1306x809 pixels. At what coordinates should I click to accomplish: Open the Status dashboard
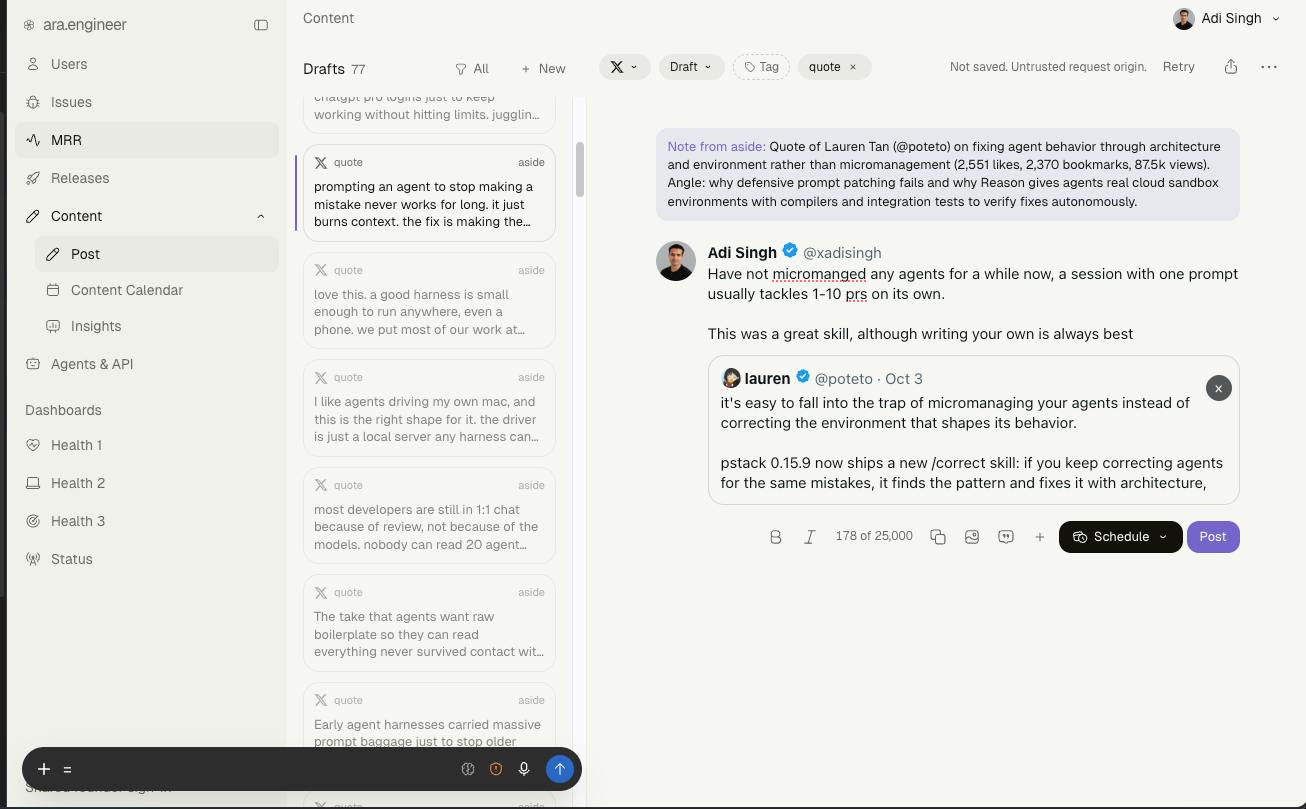coord(147,559)
